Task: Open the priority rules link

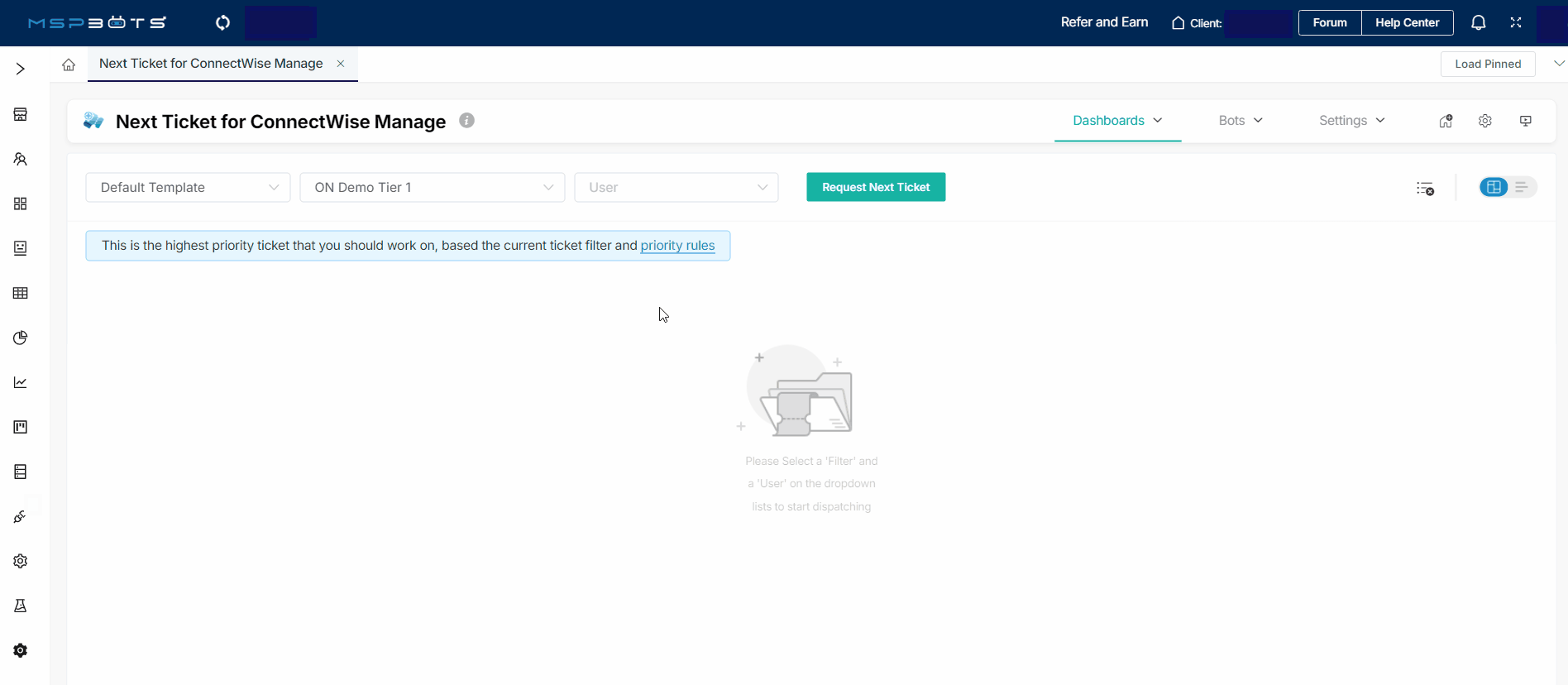Action: (677, 246)
